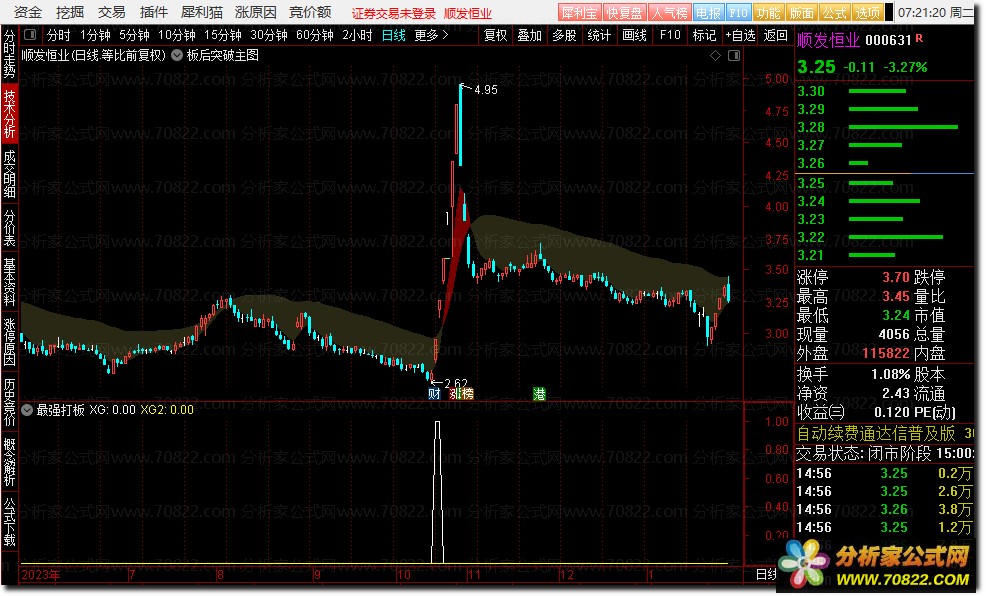Click the 标记 toolbar item
Viewport: 986px width, 596px height.
[x=704, y=35]
